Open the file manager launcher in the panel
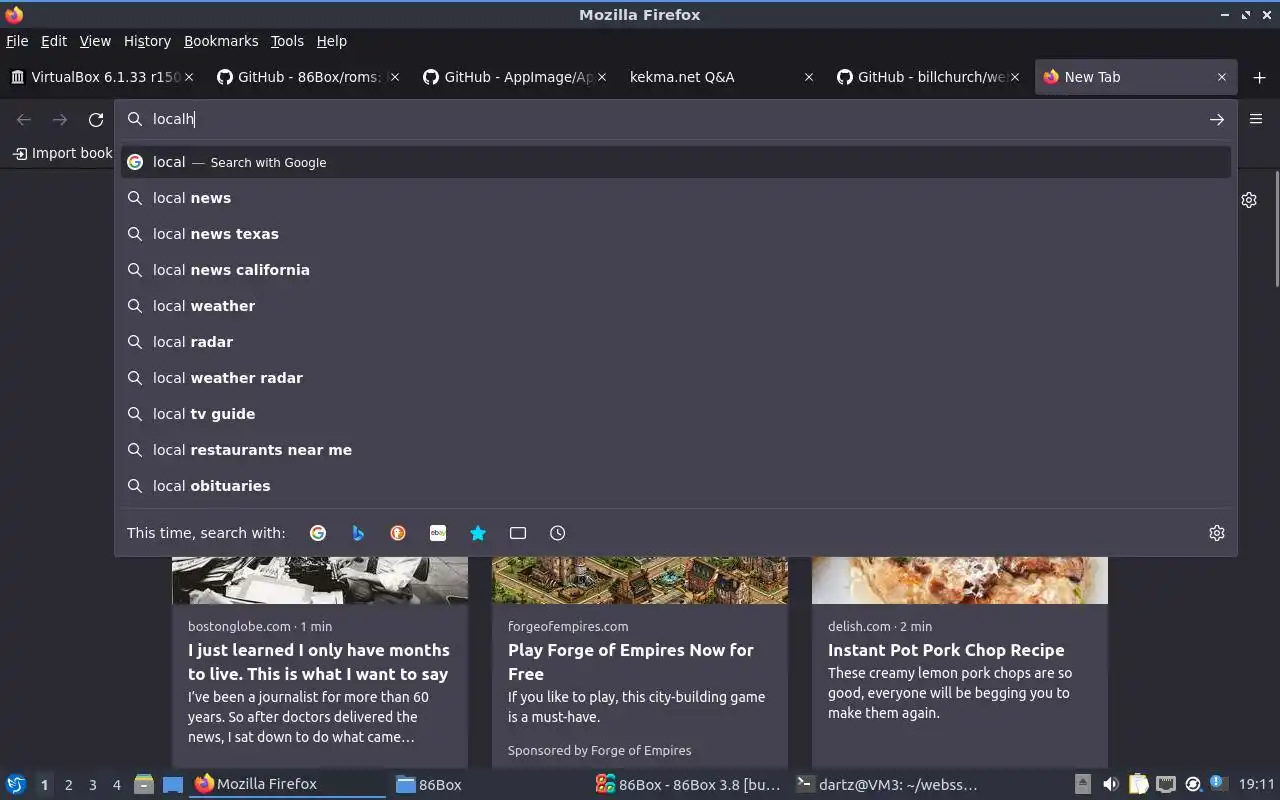The height and width of the screenshot is (800, 1280). tap(144, 784)
